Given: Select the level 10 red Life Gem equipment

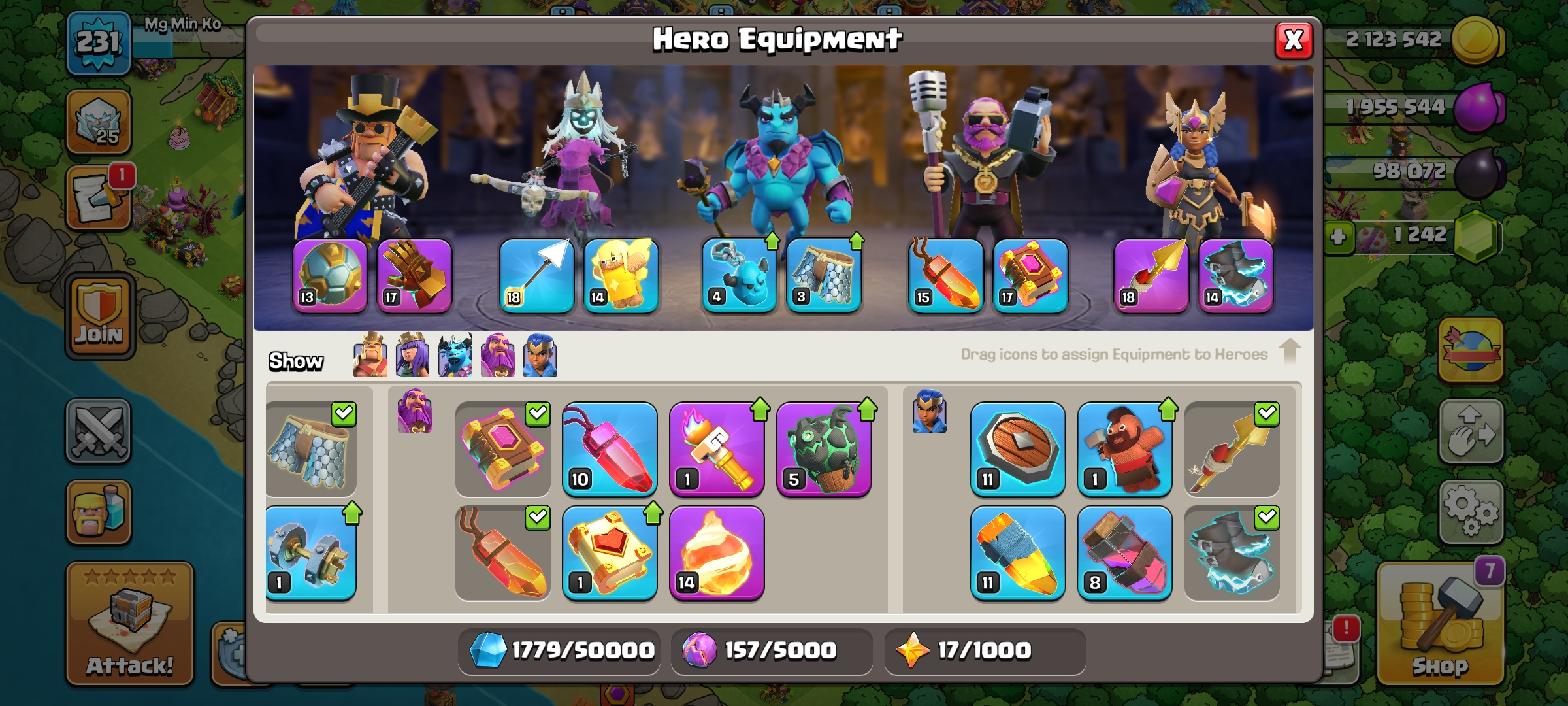Looking at the screenshot, I should click(x=610, y=450).
